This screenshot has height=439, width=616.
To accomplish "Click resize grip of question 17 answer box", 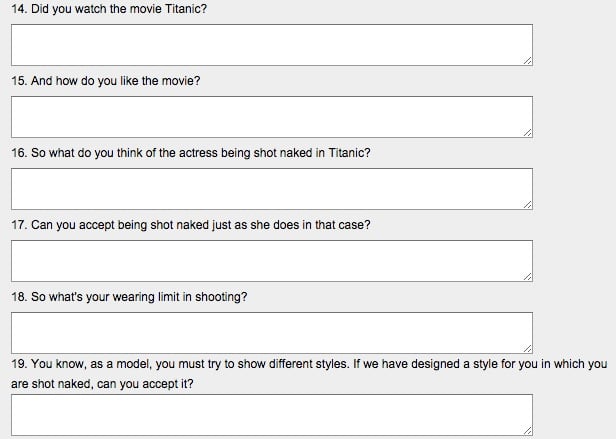I will (528, 276).
